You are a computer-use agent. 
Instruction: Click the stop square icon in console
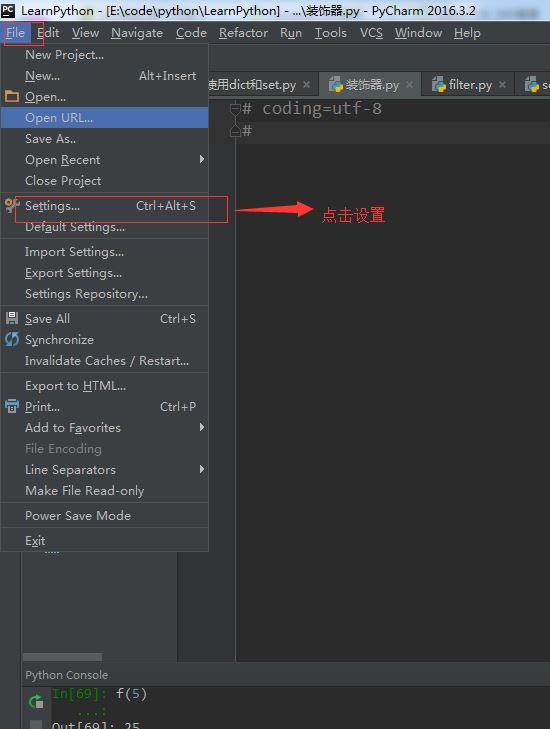(36, 724)
